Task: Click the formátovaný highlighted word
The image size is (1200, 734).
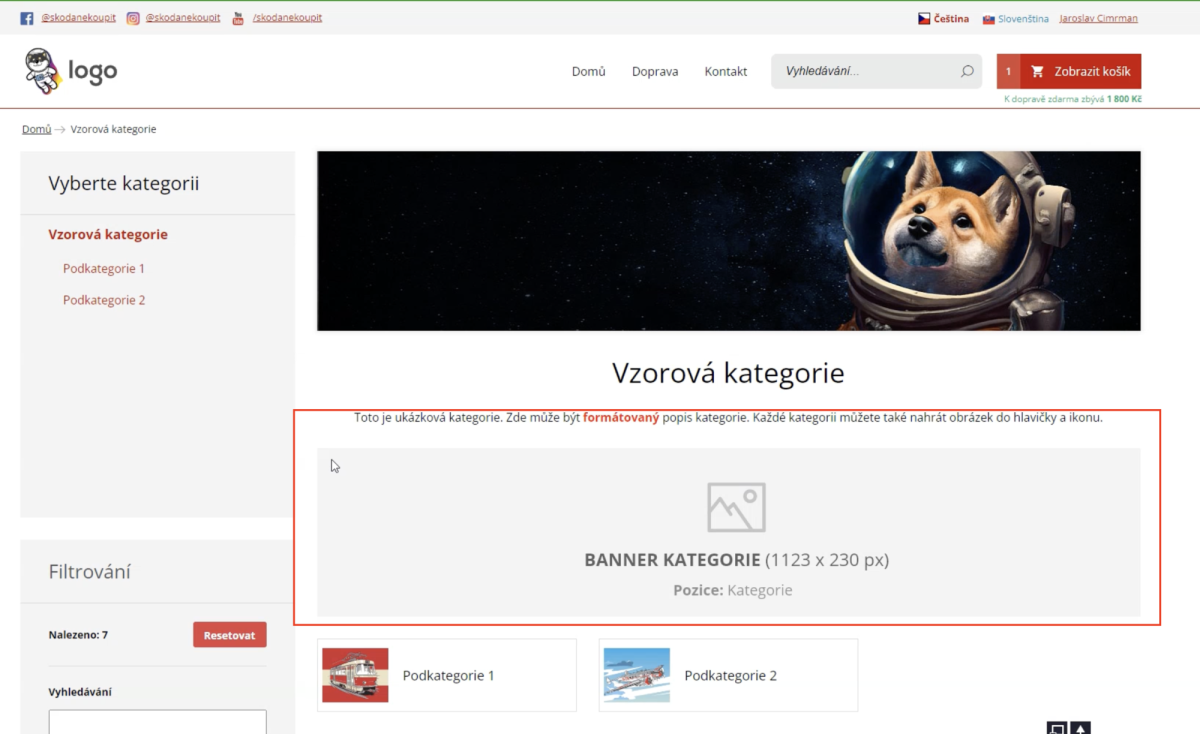Action: (x=621, y=417)
